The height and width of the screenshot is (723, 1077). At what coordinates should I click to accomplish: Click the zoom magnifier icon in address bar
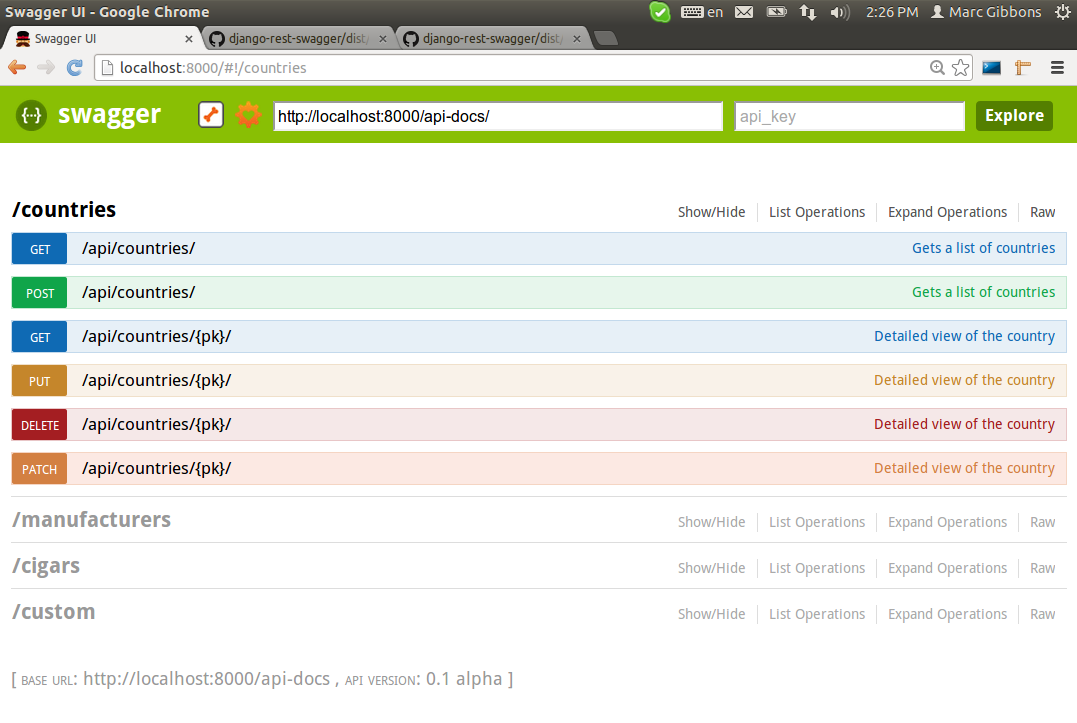(937, 67)
